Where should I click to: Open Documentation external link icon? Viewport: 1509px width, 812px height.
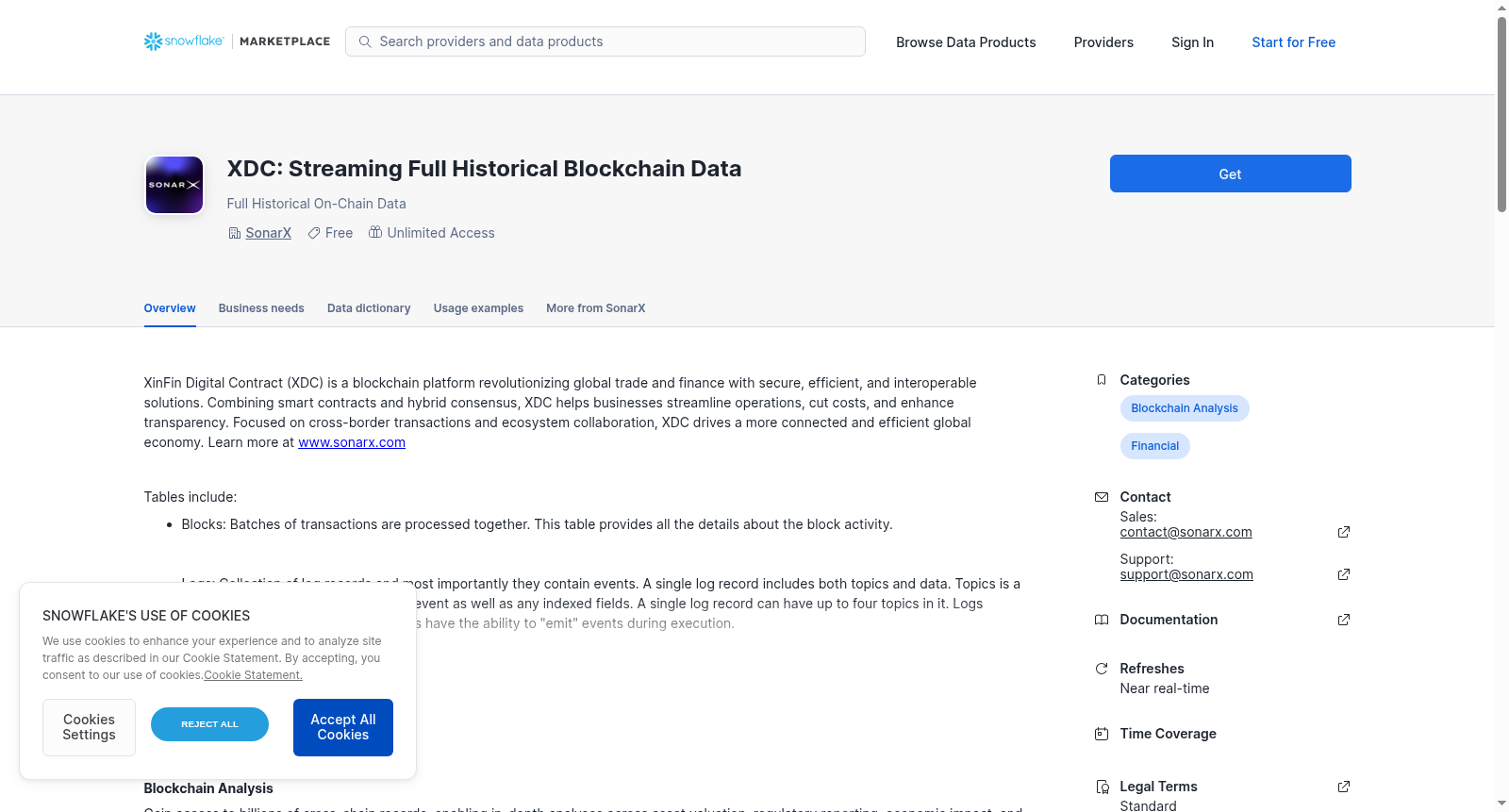click(1344, 620)
